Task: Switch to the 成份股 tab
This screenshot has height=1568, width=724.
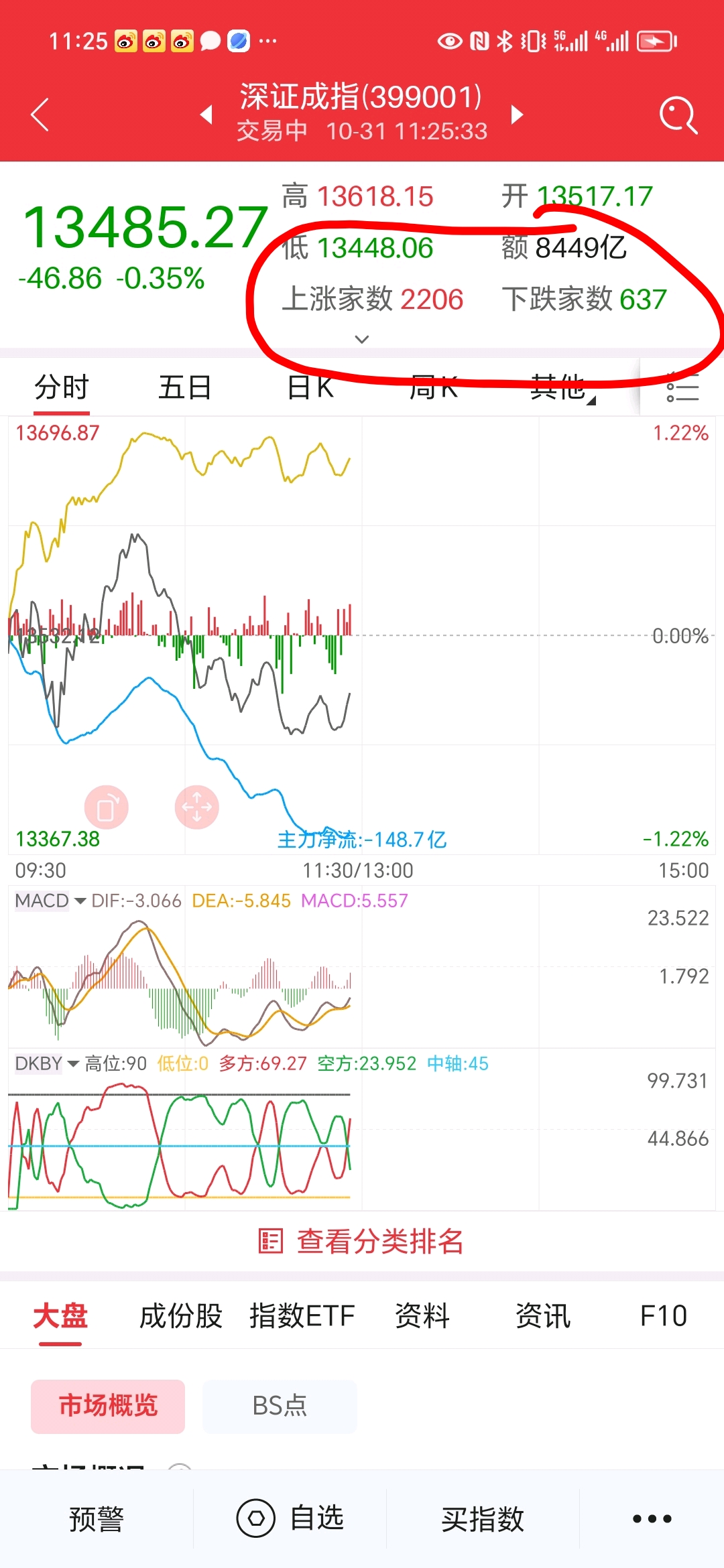Action: click(x=180, y=1316)
